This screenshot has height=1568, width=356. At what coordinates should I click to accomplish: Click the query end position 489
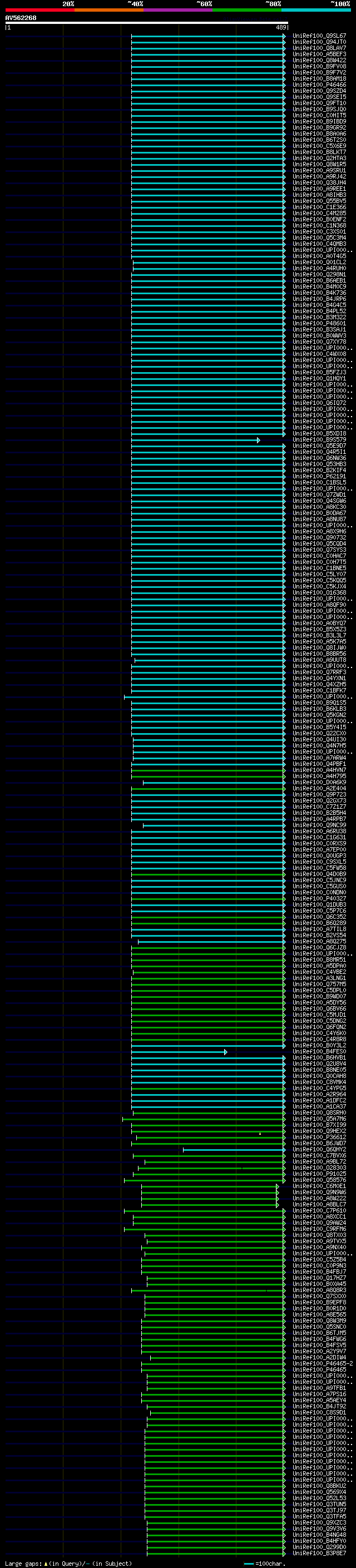point(281,27)
